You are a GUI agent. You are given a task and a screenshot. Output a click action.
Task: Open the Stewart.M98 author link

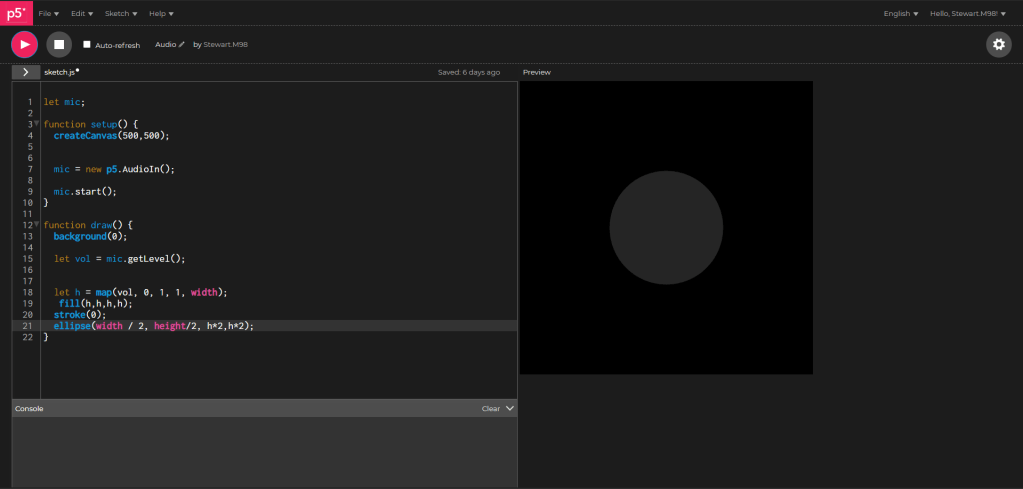224,45
